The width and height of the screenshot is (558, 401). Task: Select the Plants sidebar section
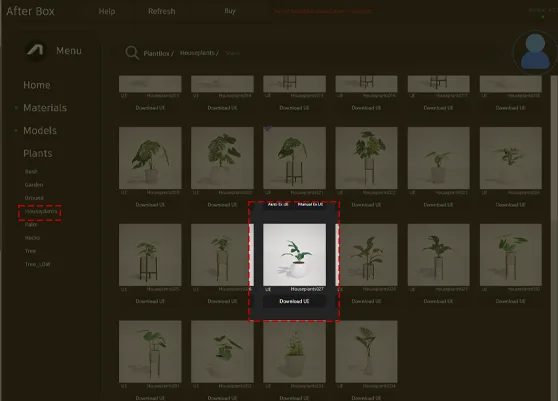[x=38, y=153]
